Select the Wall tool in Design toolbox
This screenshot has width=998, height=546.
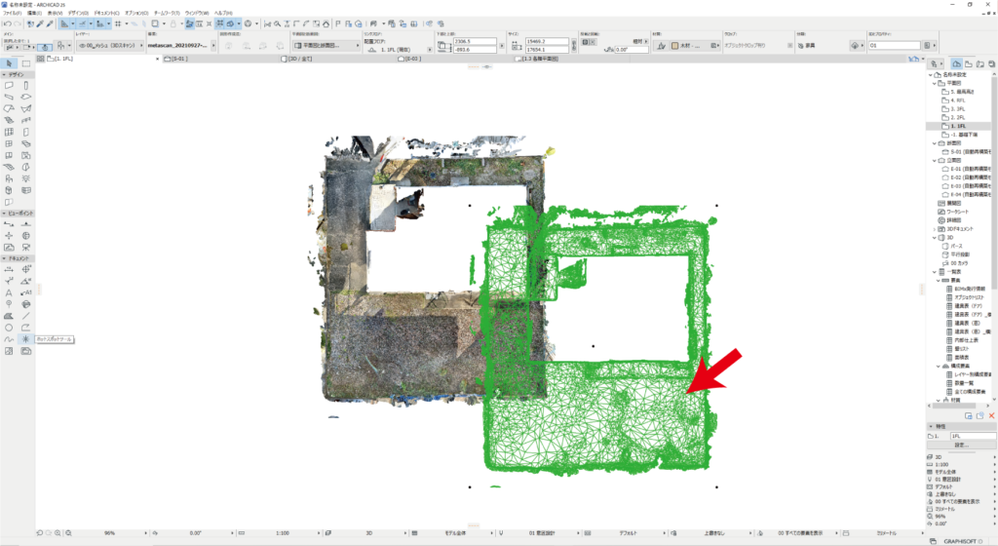9,85
